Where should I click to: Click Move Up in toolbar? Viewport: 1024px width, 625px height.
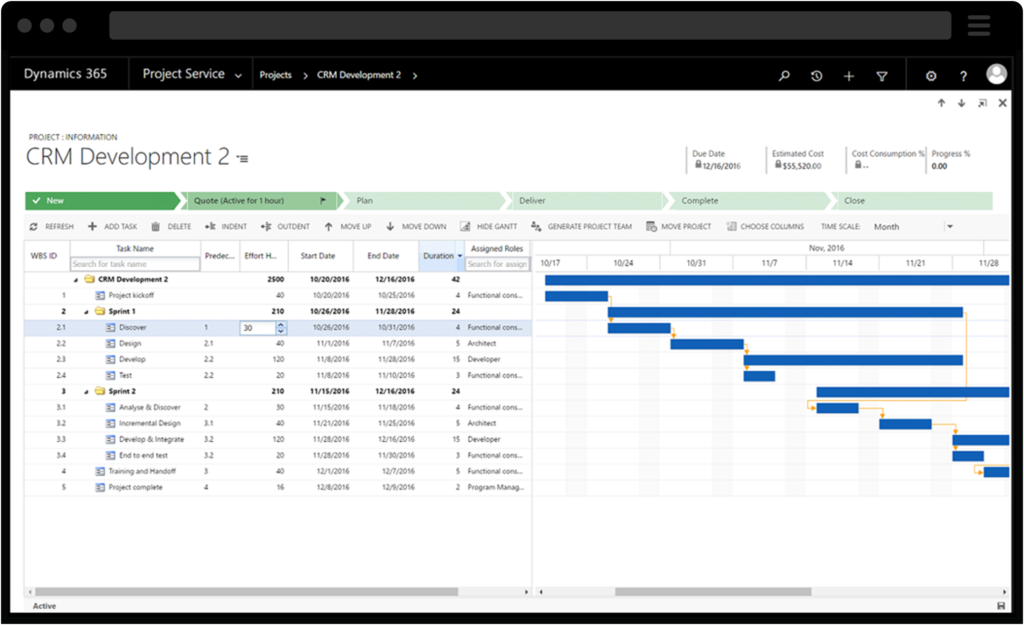(347, 227)
